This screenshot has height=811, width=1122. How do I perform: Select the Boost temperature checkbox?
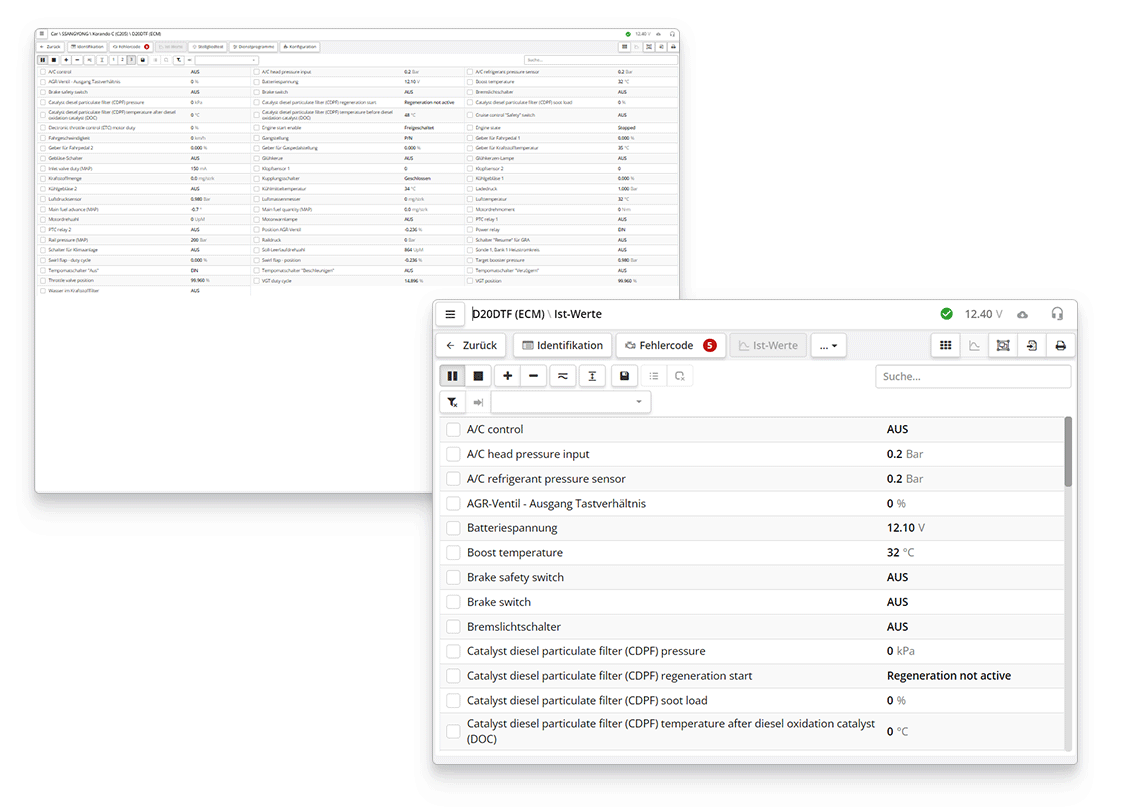pyautogui.click(x=453, y=553)
